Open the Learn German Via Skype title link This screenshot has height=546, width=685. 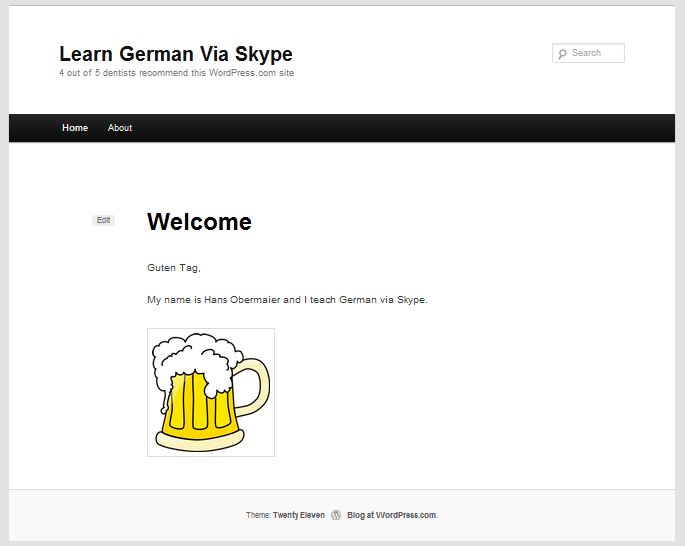(176, 54)
